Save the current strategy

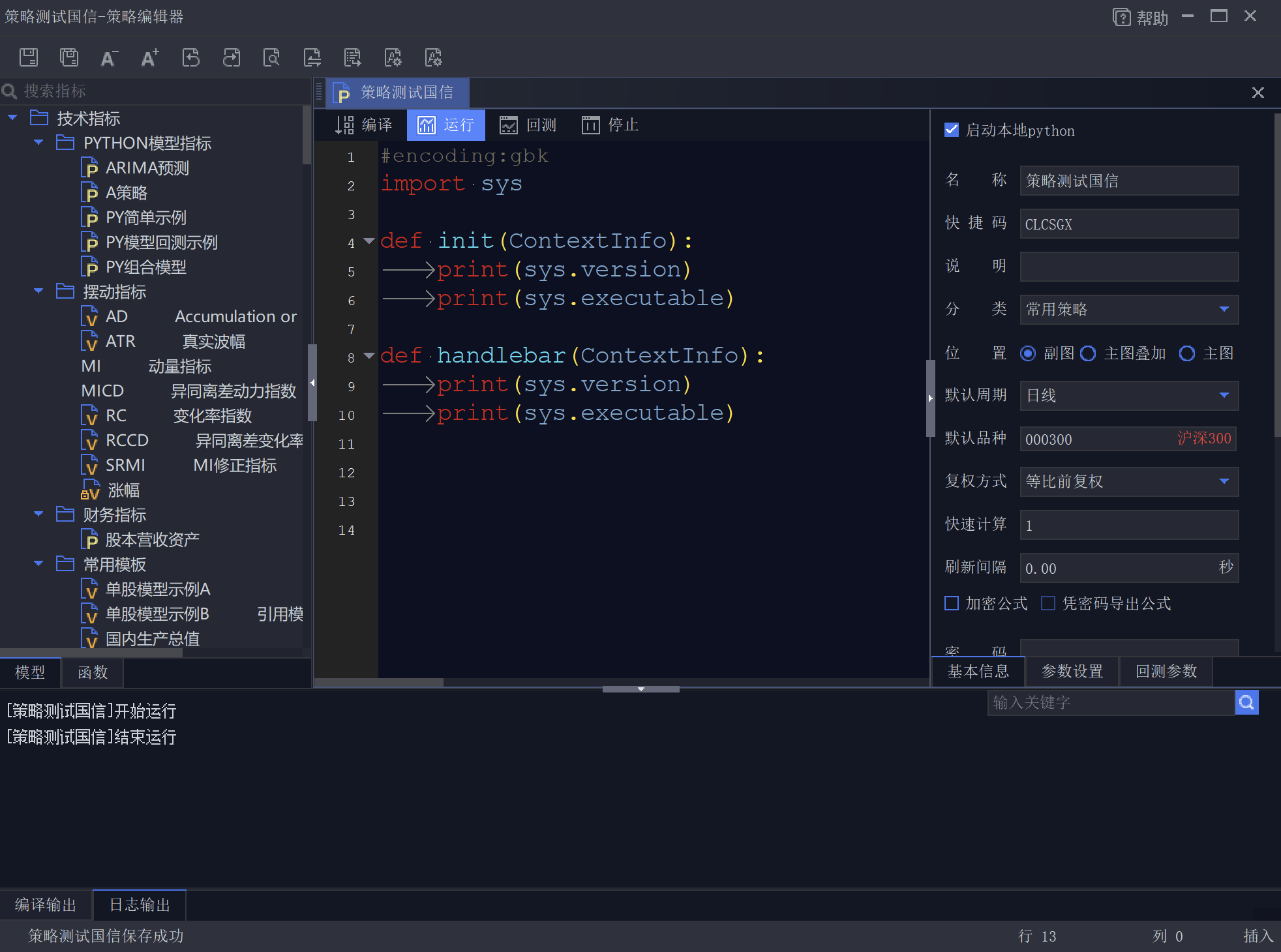(29, 57)
